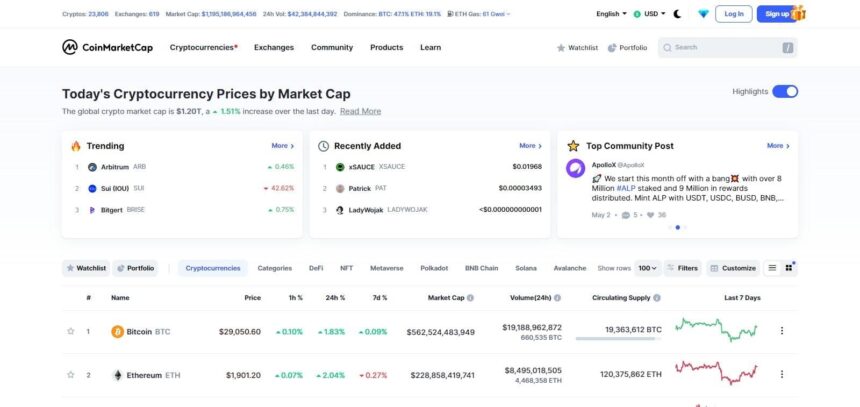Click the comment icon on ApolloX post
860x407 pixels.
point(626,215)
